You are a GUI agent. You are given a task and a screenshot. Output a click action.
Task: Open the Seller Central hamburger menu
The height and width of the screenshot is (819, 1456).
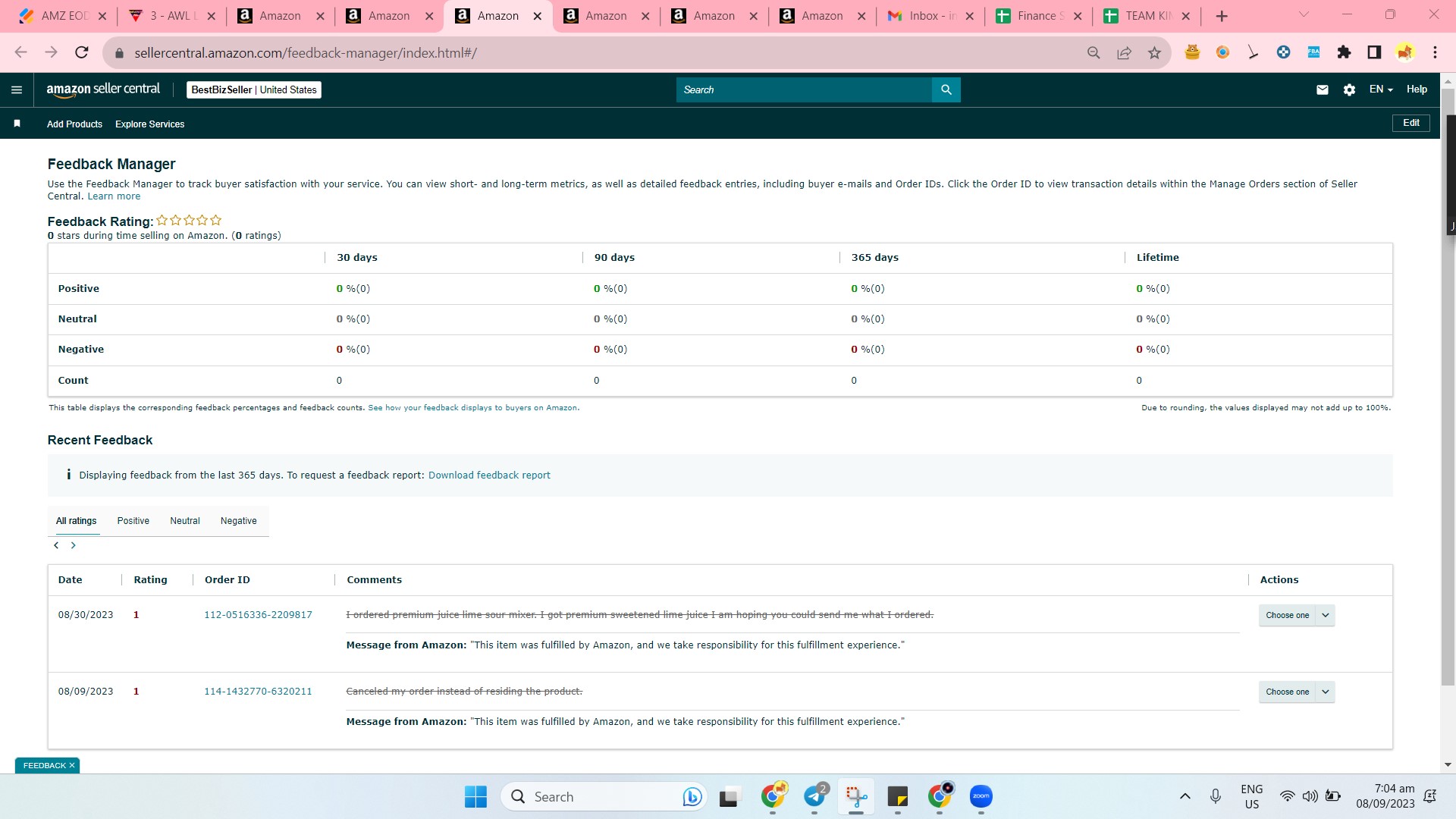(17, 89)
